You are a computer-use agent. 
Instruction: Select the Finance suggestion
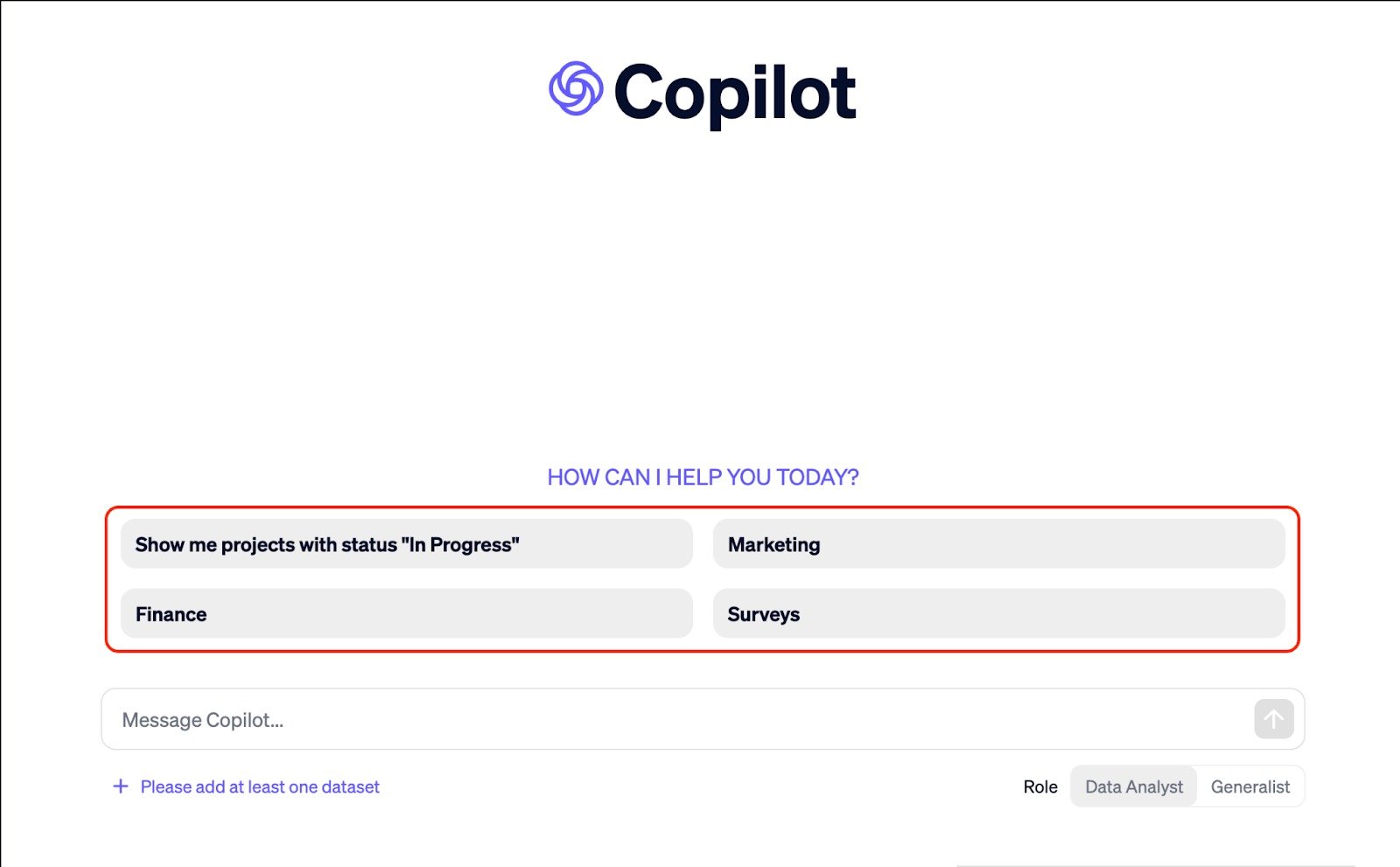tap(406, 614)
